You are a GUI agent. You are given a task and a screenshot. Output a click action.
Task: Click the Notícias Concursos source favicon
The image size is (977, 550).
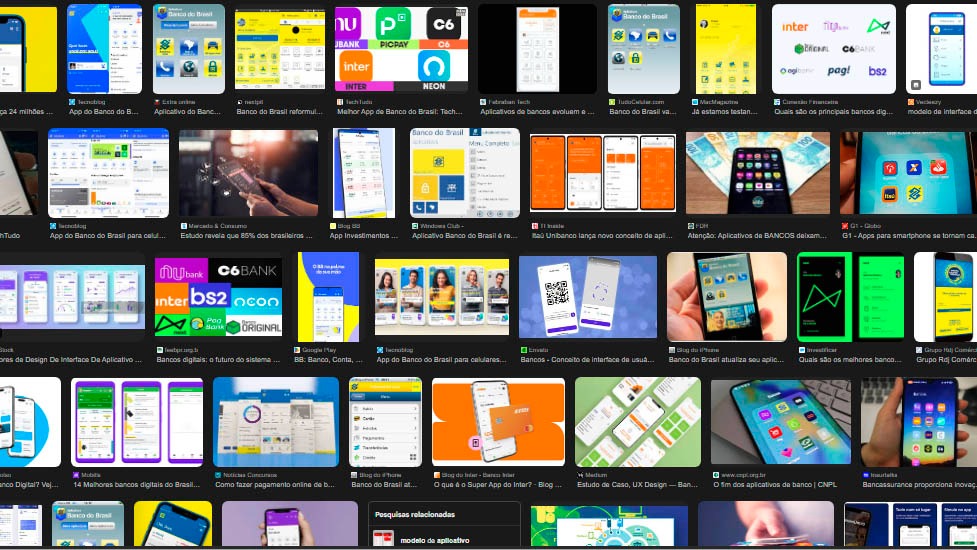click(218, 475)
